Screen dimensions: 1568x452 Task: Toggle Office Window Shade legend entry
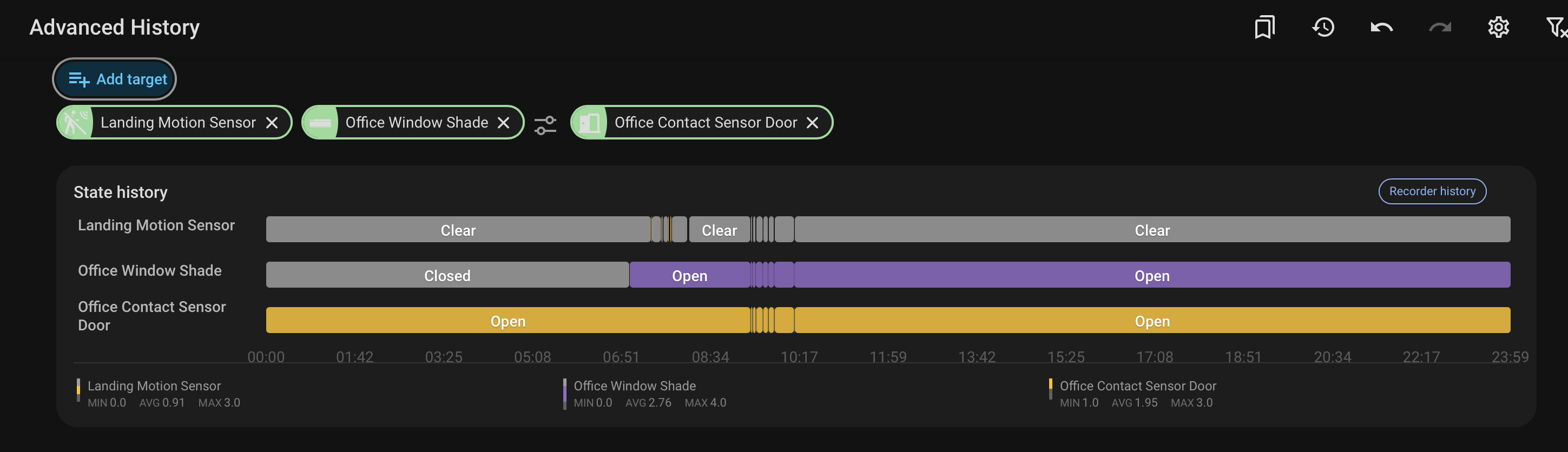(634, 385)
